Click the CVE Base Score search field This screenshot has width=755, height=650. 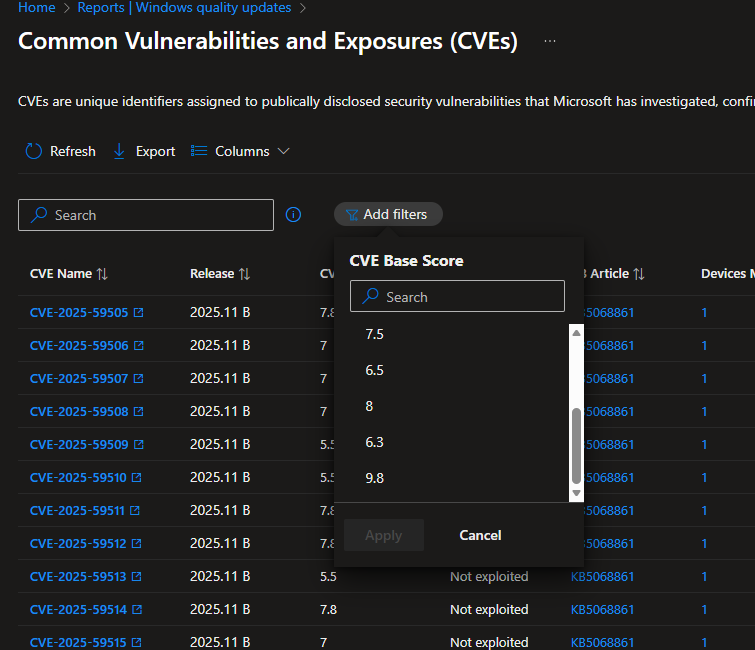457,297
